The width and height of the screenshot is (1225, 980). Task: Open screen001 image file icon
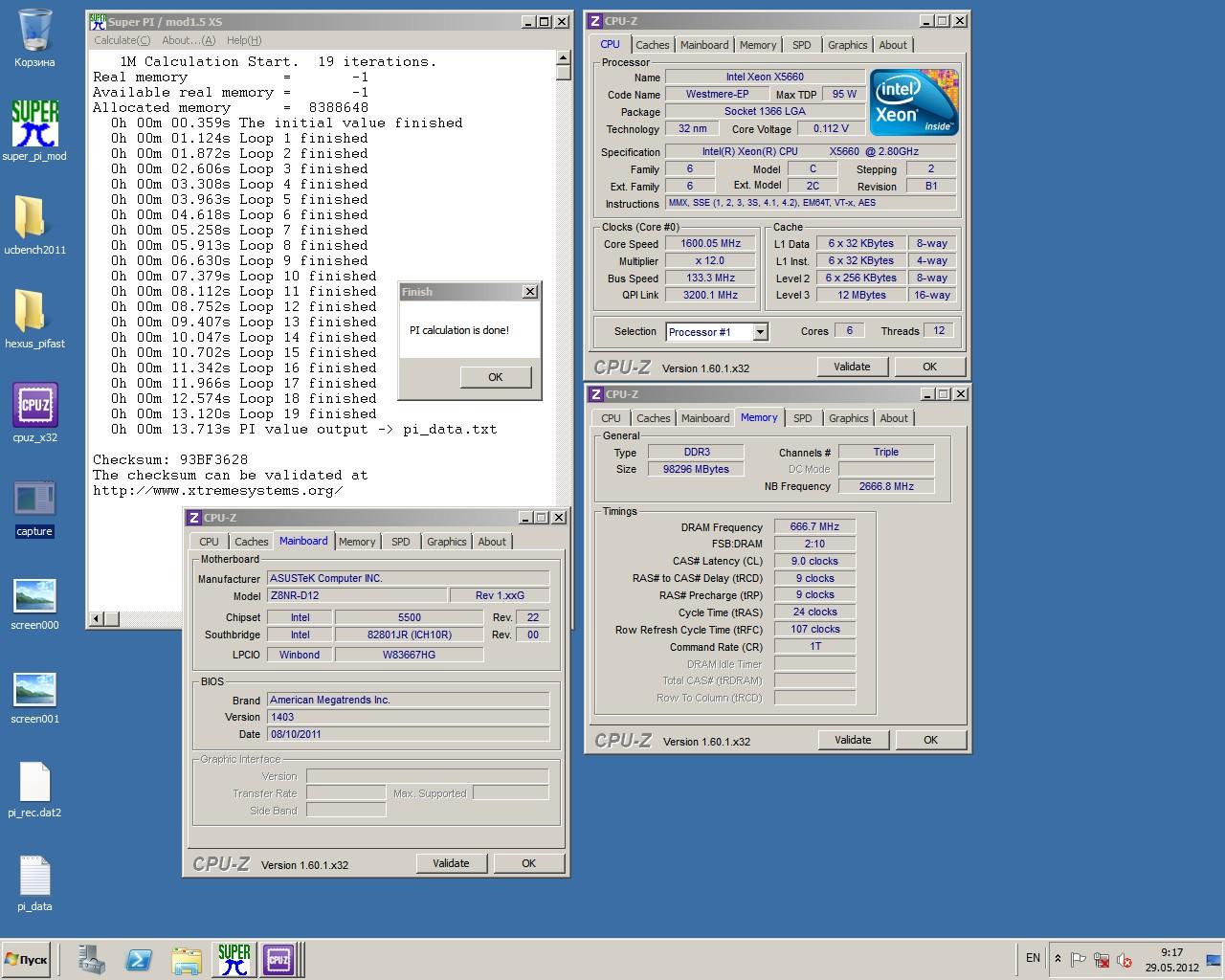tap(34, 695)
